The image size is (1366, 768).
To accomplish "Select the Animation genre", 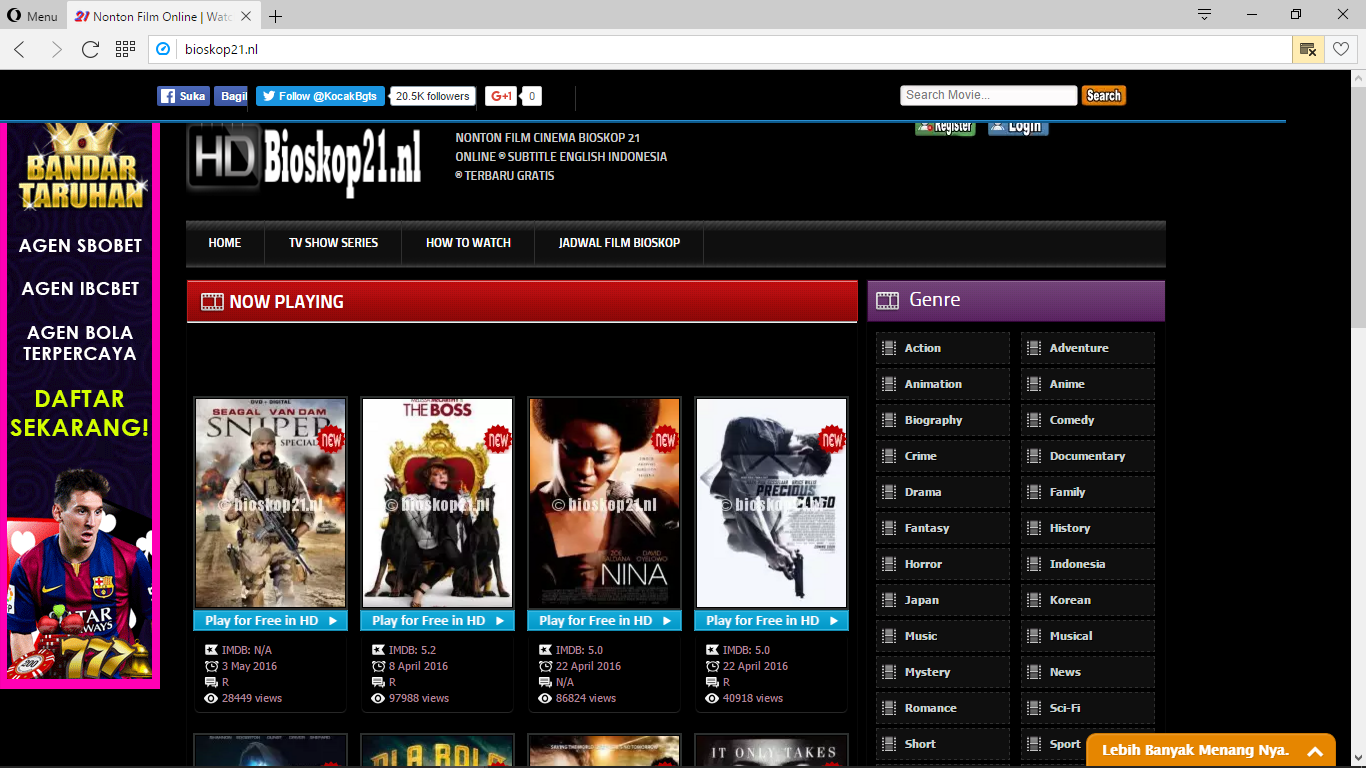I will [943, 384].
